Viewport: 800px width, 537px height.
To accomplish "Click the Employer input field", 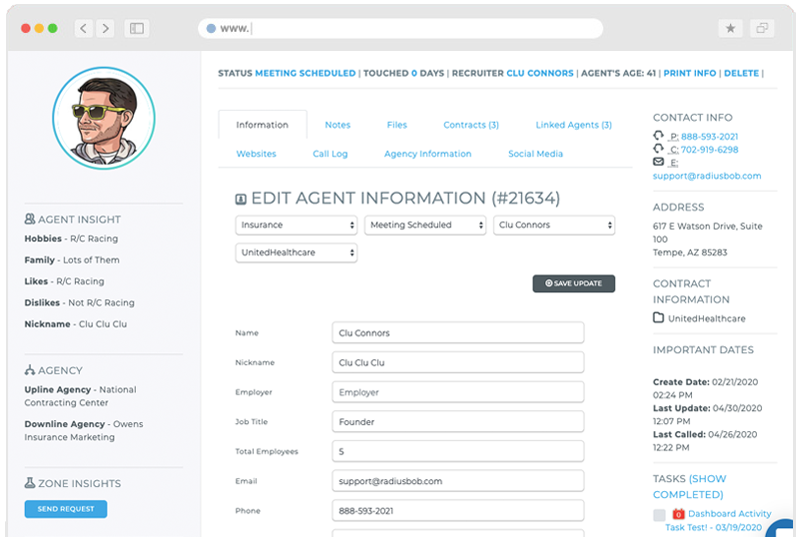I will (x=458, y=392).
